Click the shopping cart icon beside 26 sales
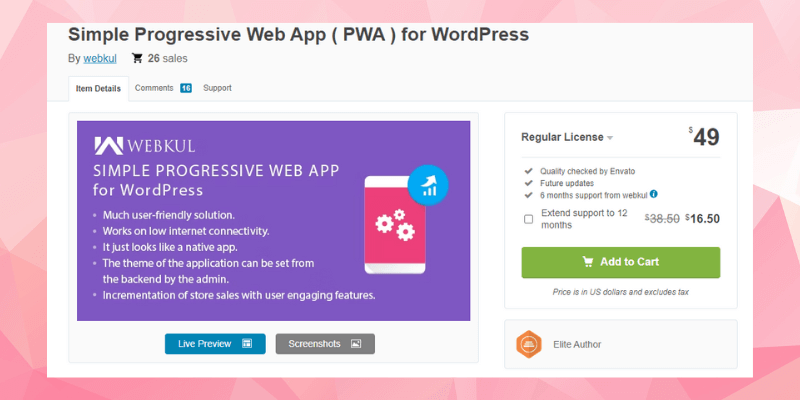The height and width of the screenshot is (400, 800). coord(137,59)
